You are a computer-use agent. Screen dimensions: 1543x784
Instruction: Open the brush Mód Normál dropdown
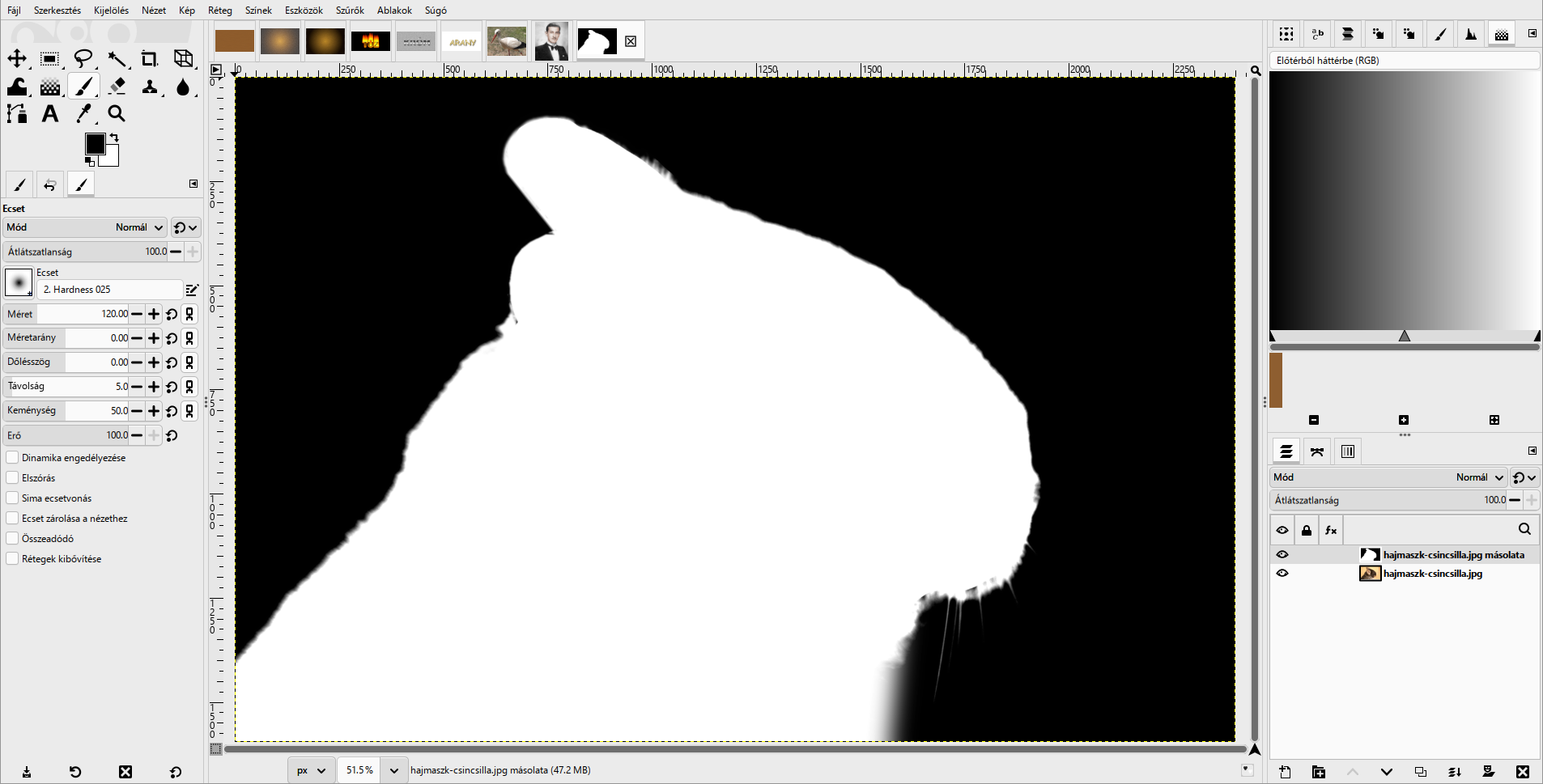(85, 227)
